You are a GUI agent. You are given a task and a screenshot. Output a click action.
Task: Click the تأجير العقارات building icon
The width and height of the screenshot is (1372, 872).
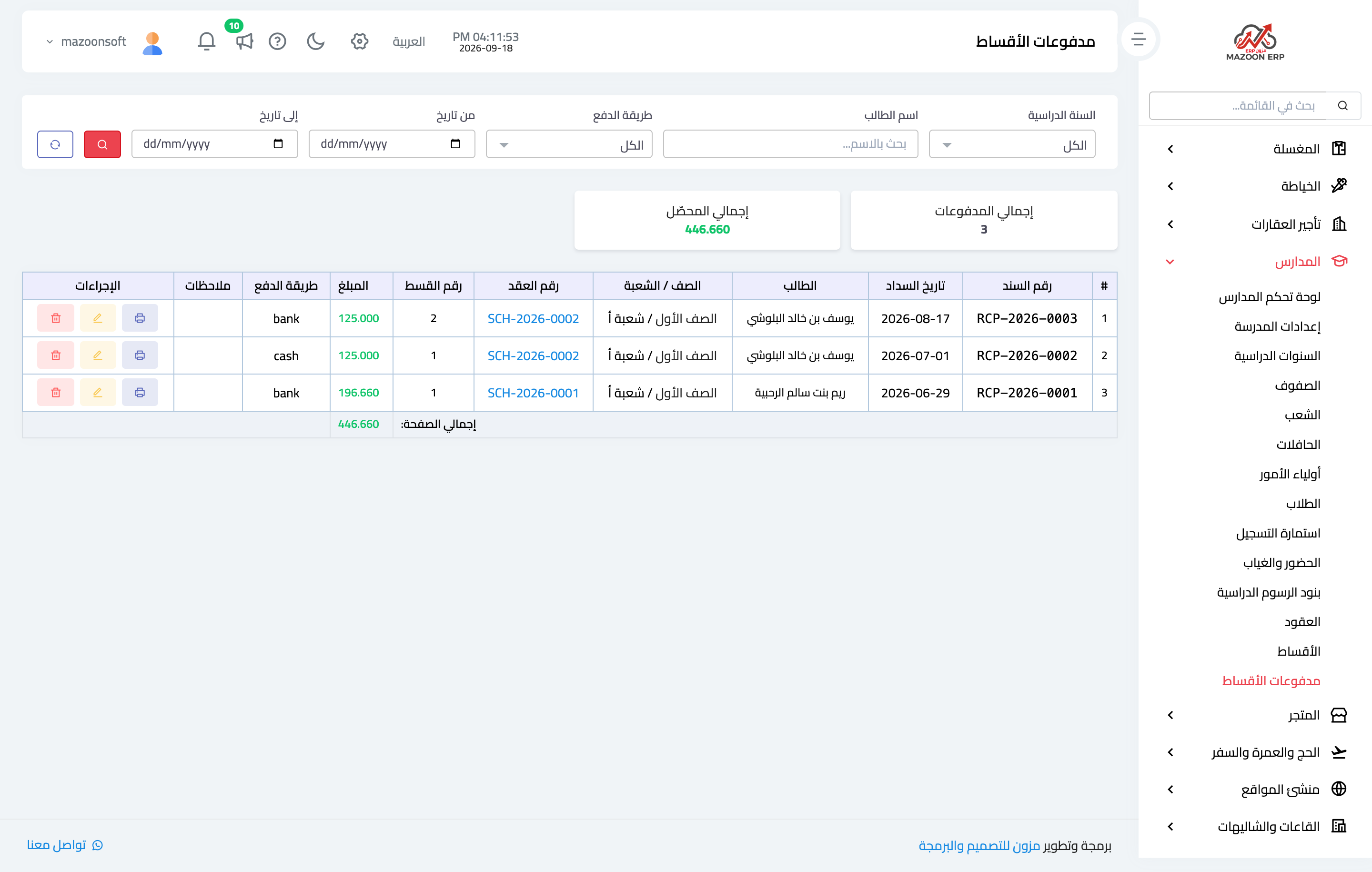point(1339,224)
